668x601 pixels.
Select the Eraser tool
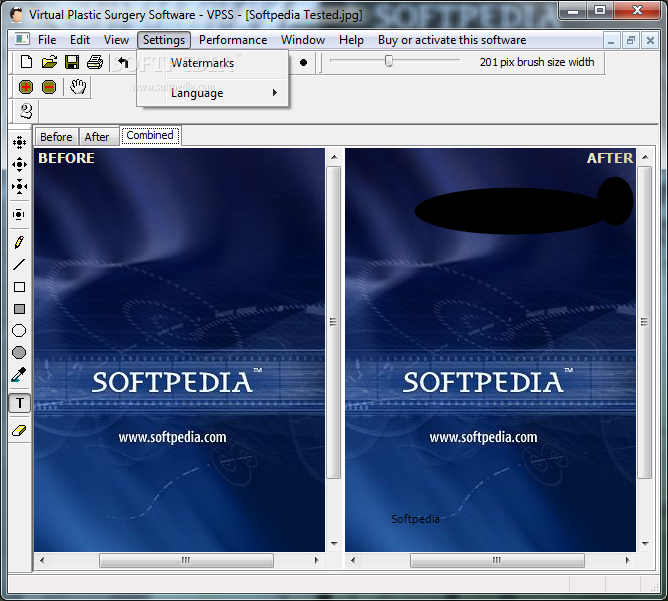(19, 431)
